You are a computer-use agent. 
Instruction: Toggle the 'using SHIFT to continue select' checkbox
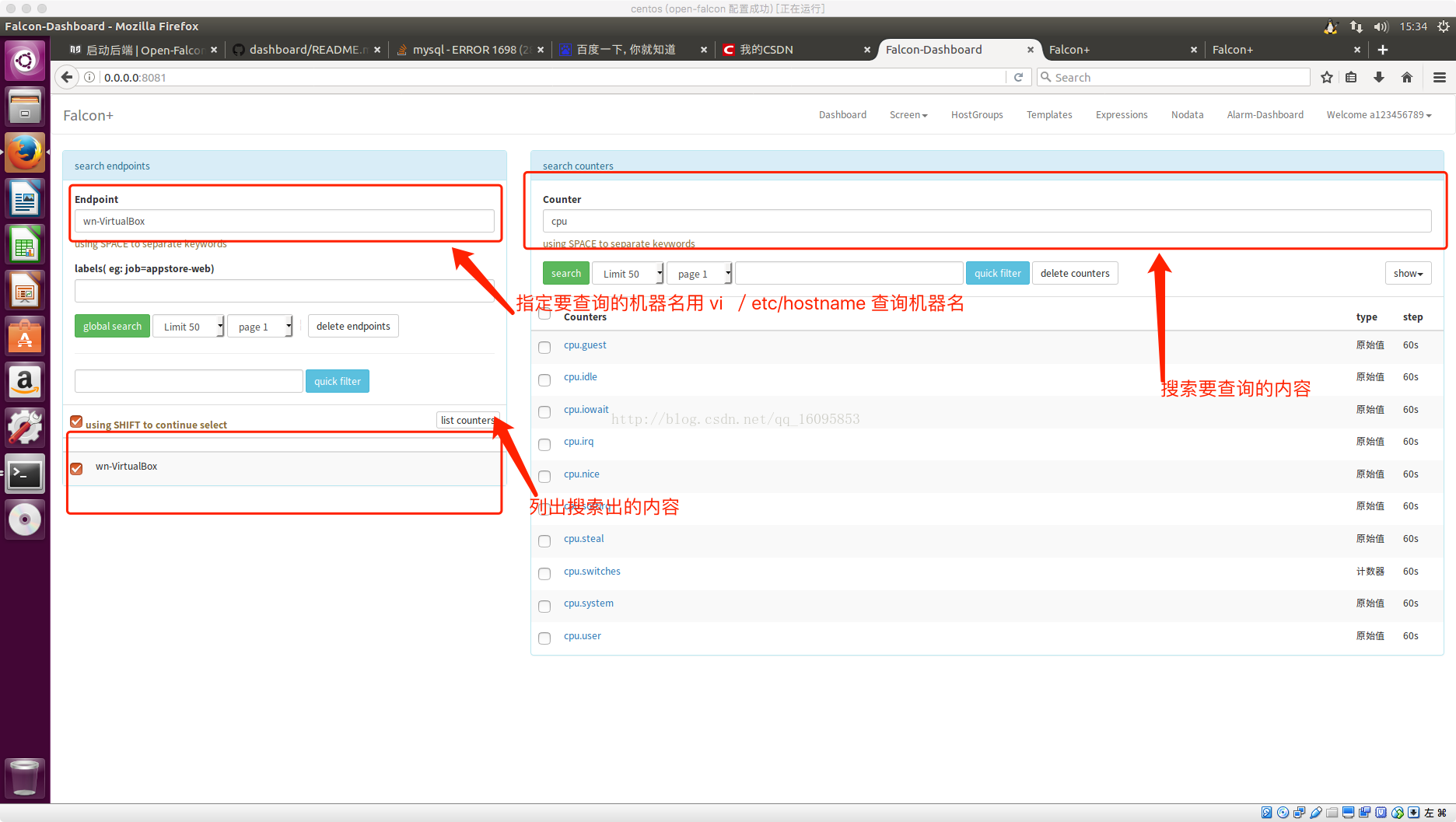(76, 421)
